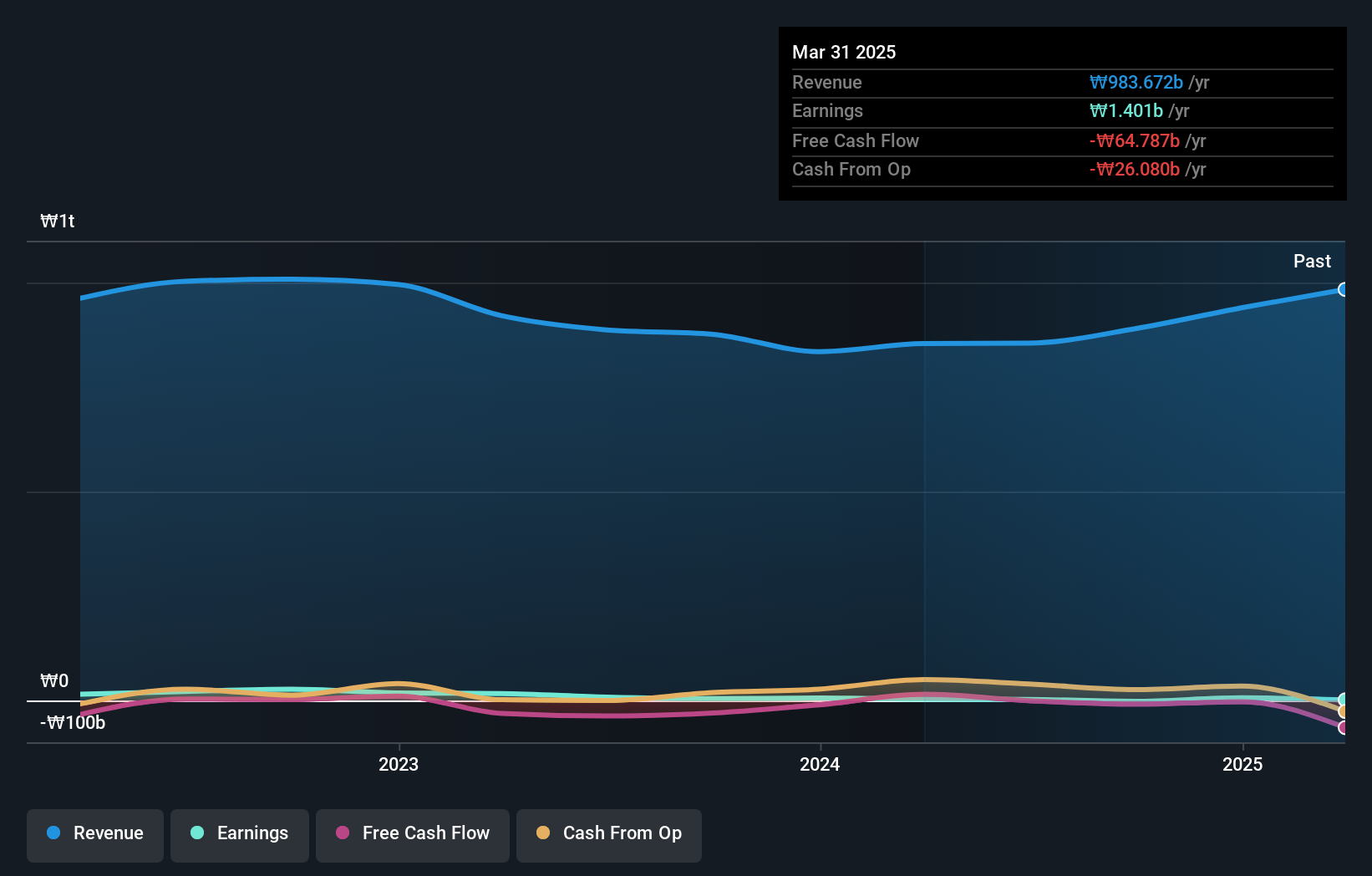The height and width of the screenshot is (876, 1372).
Task: Click the Free Cash Flow endpoint marker
Action: 1343,727
